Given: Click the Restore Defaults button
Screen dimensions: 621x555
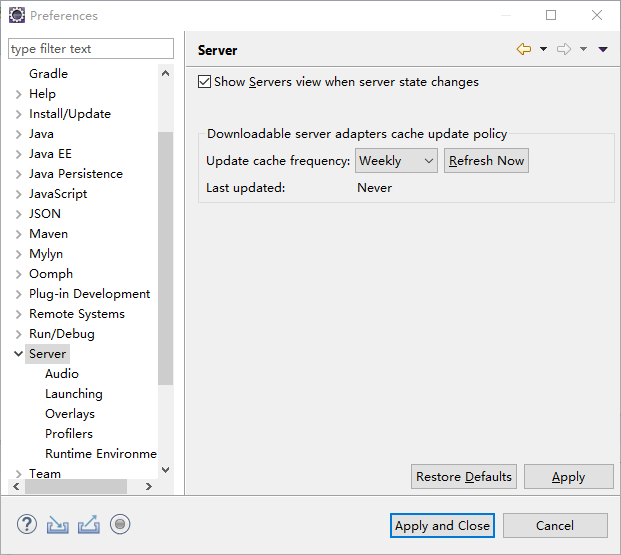Looking at the screenshot, I should point(464,477).
